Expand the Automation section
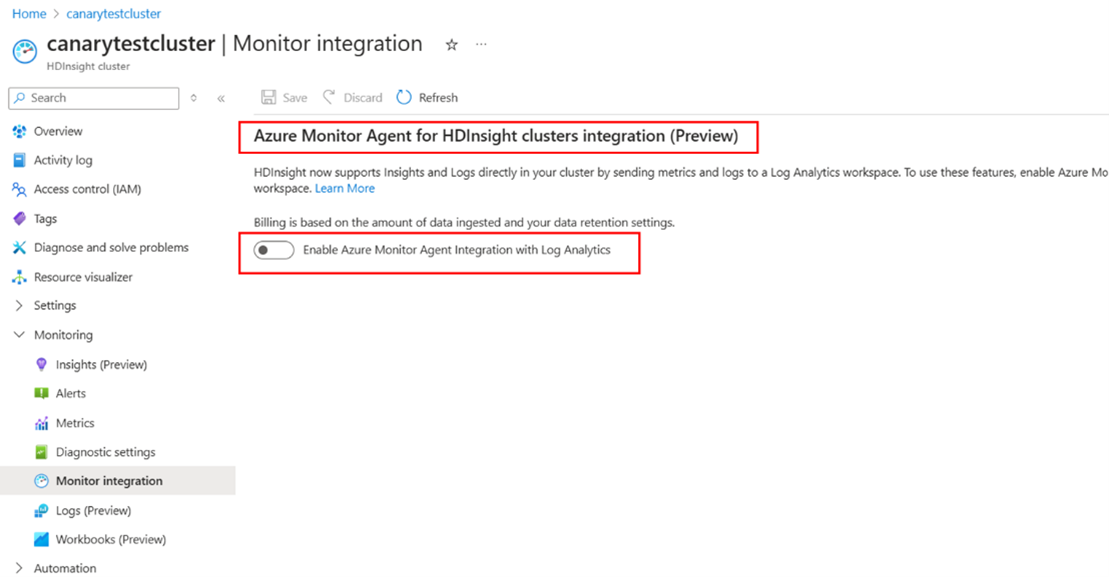 click(65, 567)
